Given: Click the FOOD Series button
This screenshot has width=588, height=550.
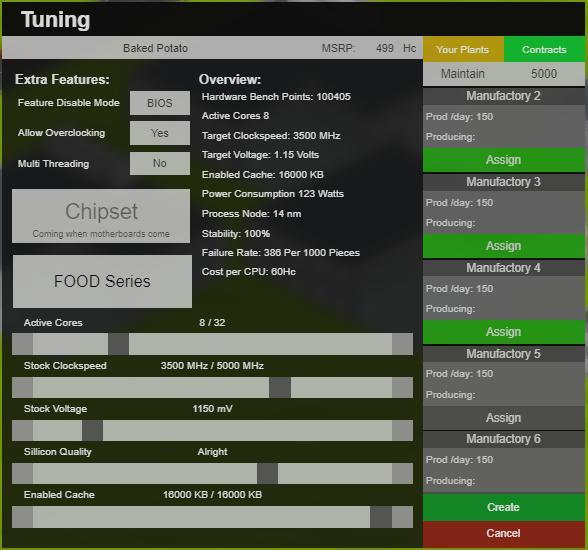Looking at the screenshot, I should click(x=102, y=281).
